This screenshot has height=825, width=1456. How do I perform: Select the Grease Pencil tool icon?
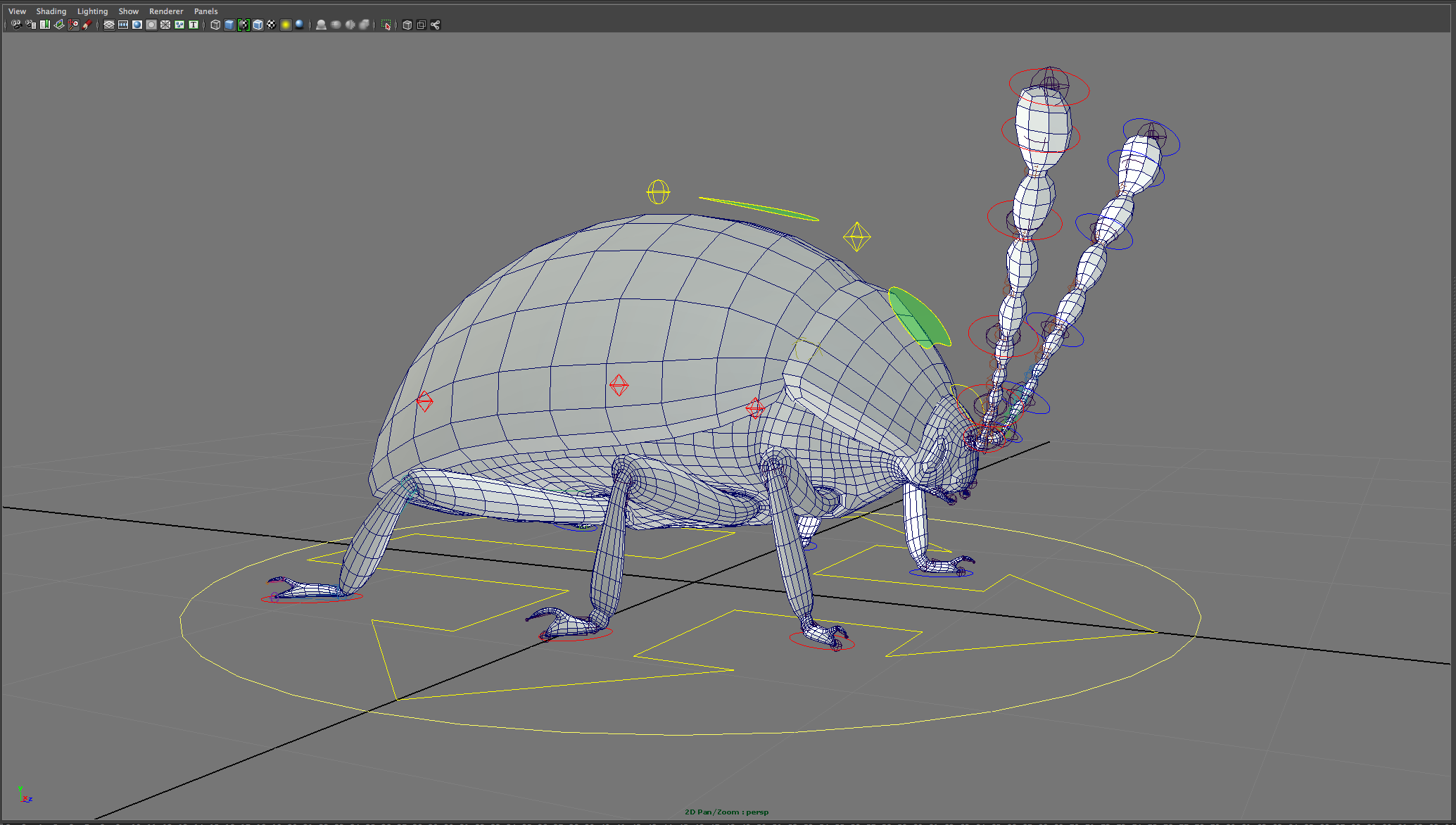point(87,25)
